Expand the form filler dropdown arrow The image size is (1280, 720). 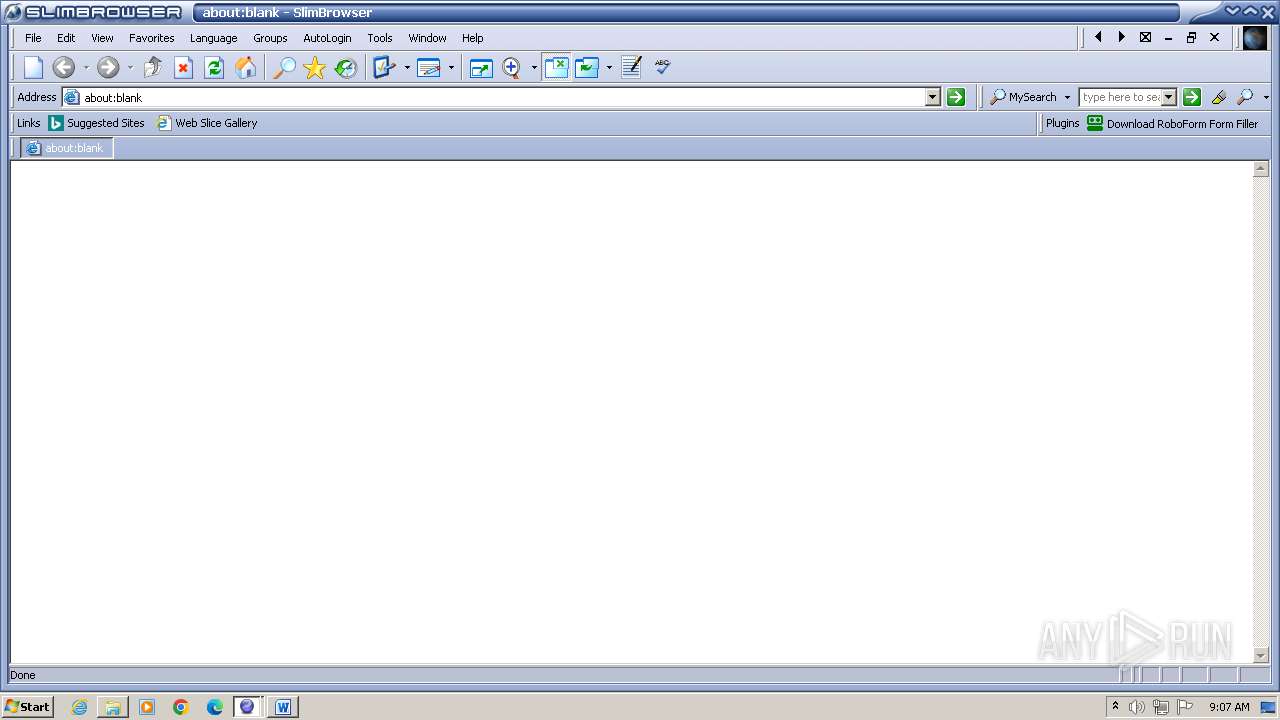click(407, 68)
